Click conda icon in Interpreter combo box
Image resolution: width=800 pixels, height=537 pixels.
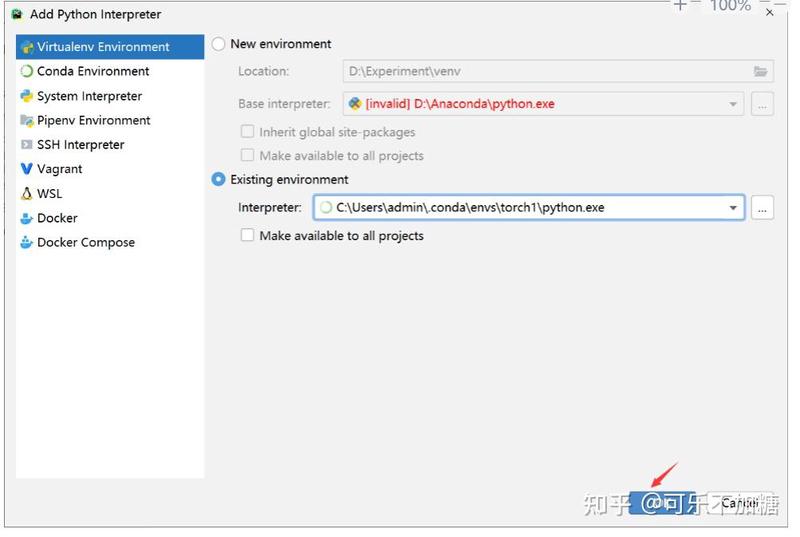tap(326, 208)
